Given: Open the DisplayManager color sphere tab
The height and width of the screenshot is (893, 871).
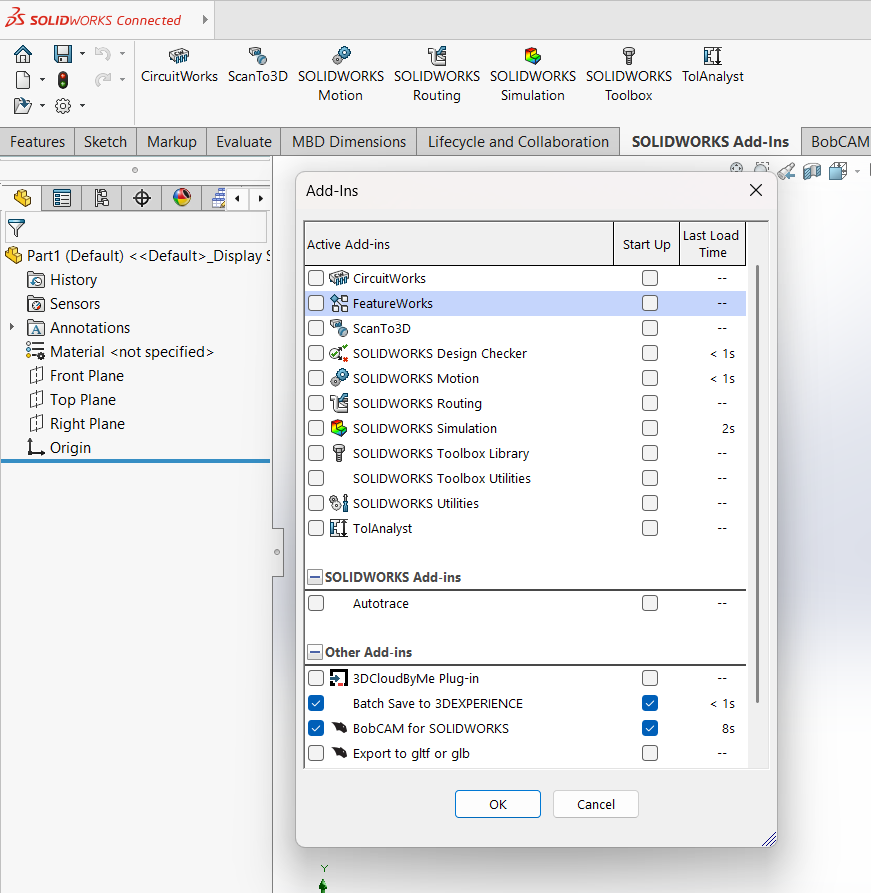Looking at the screenshot, I should tap(182, 198).
